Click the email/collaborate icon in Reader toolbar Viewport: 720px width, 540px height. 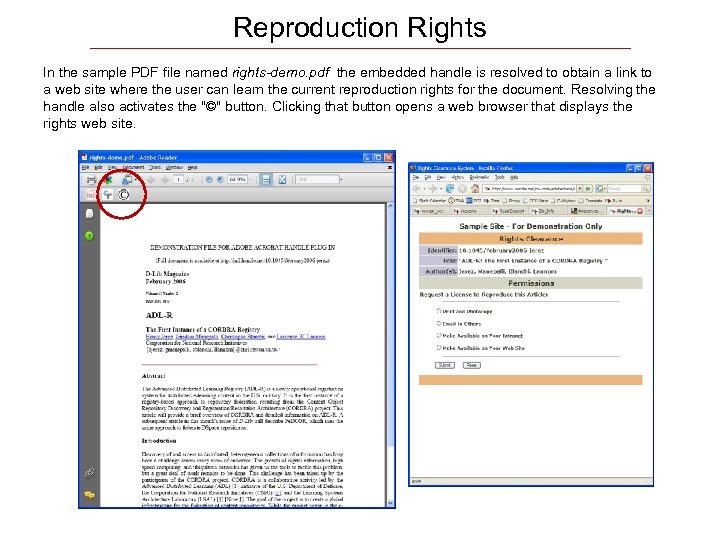pyautogui.click(x=127, y=180)
